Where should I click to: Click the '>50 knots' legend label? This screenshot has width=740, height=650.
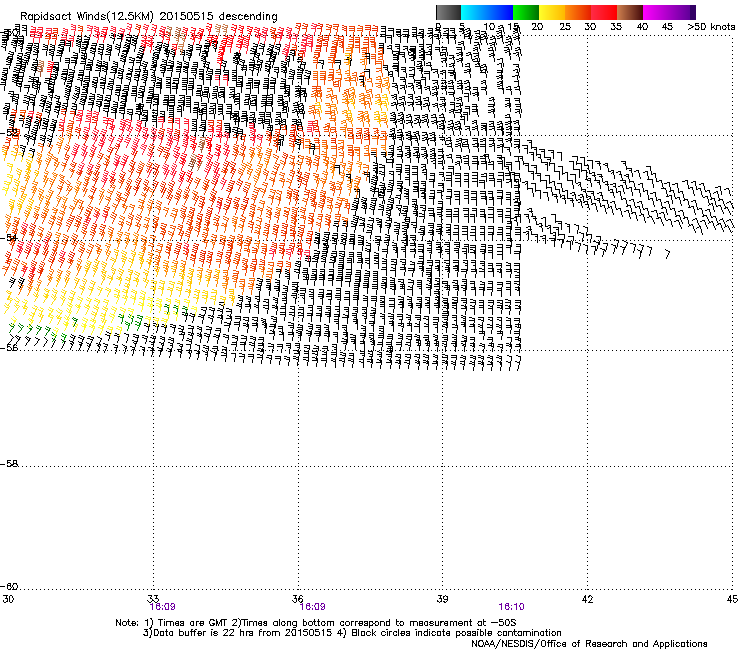pos(711,27)
